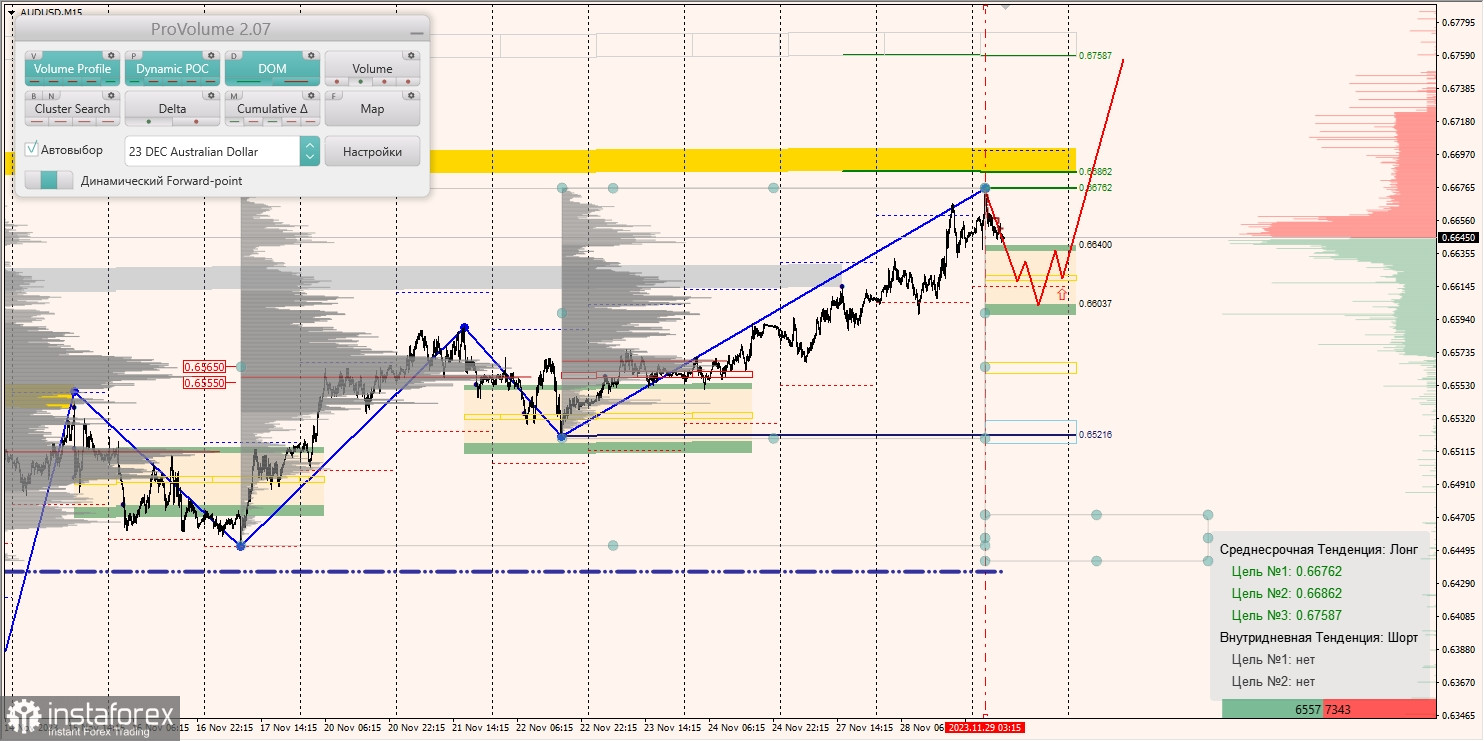Toggle the Map indicator

point(372,109)
